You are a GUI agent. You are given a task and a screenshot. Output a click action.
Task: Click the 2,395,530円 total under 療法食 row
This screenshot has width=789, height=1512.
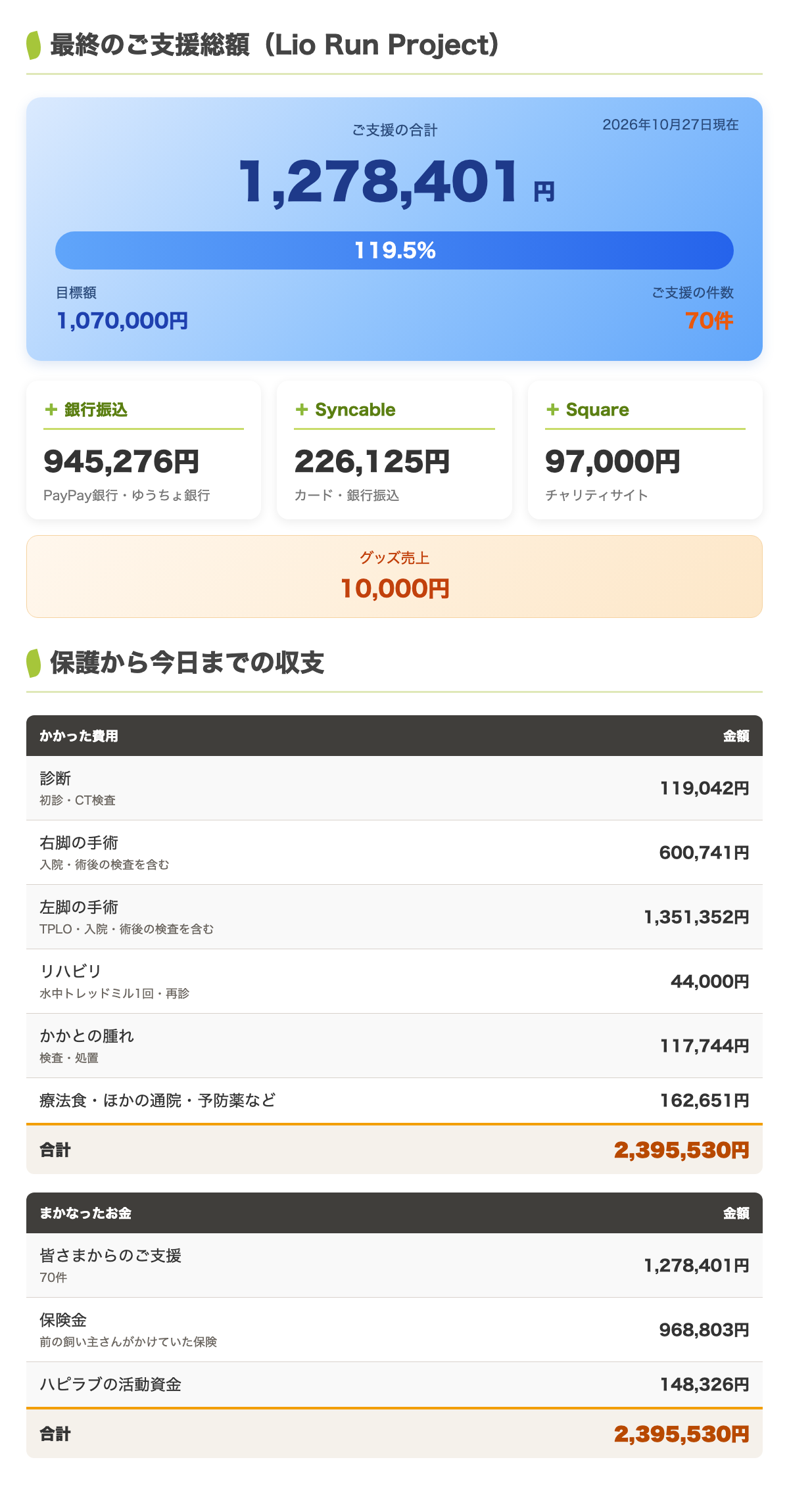click(682, 1150)
